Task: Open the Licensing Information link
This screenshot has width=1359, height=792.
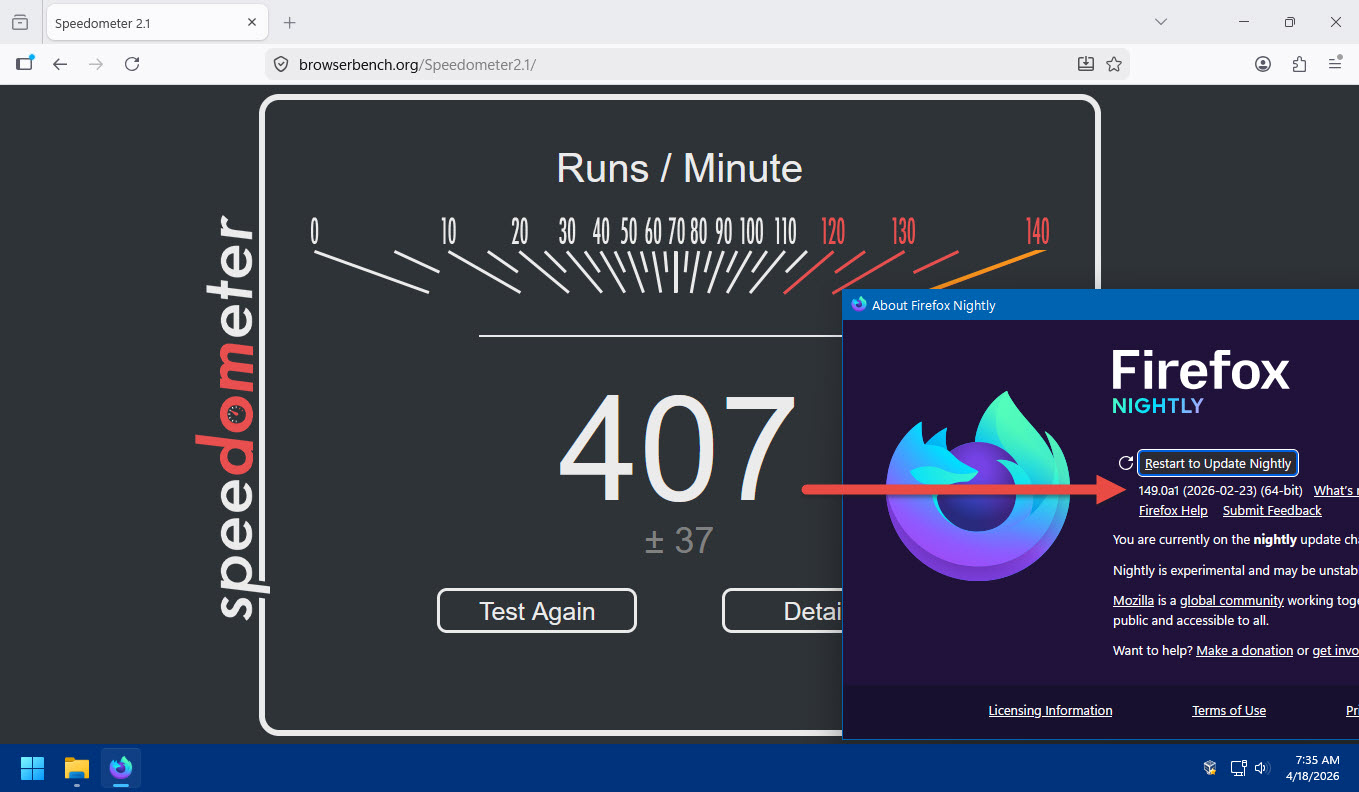Action: coord(1050,711)
